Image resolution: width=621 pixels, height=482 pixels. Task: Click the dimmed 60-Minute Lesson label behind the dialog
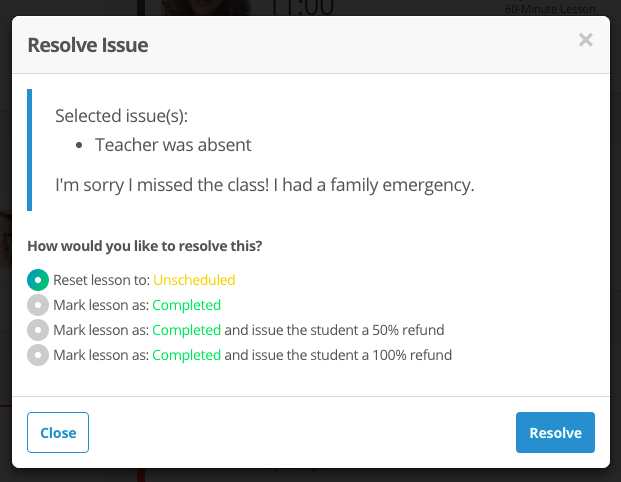click(550, 9)
